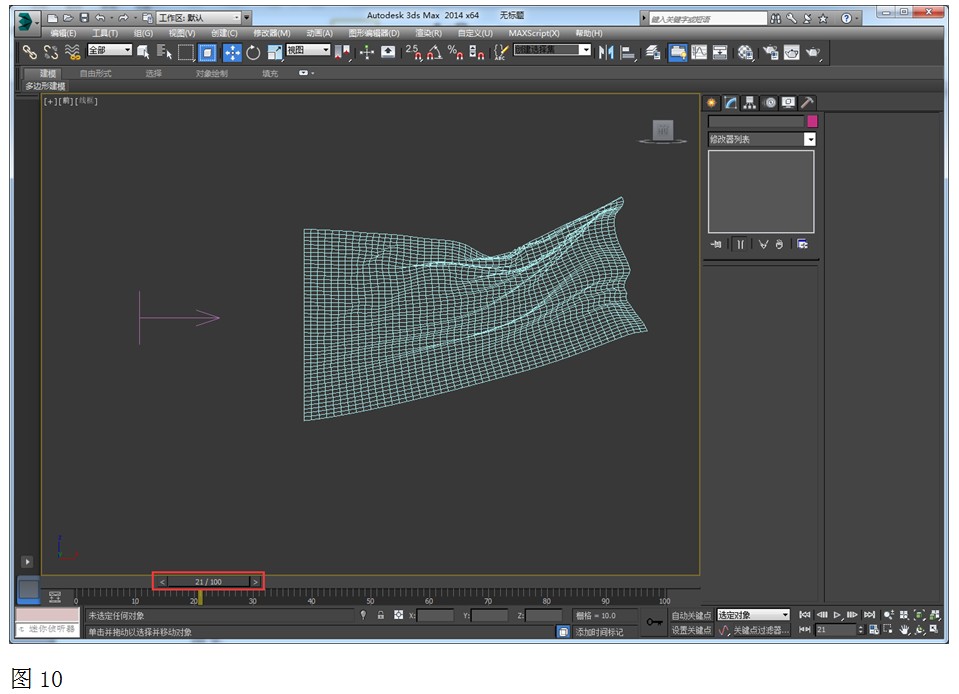
Task: Open the Rendered Frame Window icon
Action: (x=791, y=53)
